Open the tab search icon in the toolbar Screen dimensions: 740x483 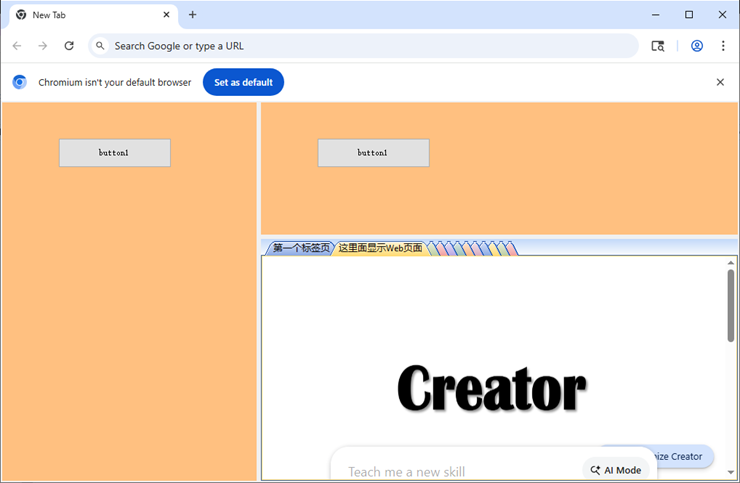[x=658, y=46]
